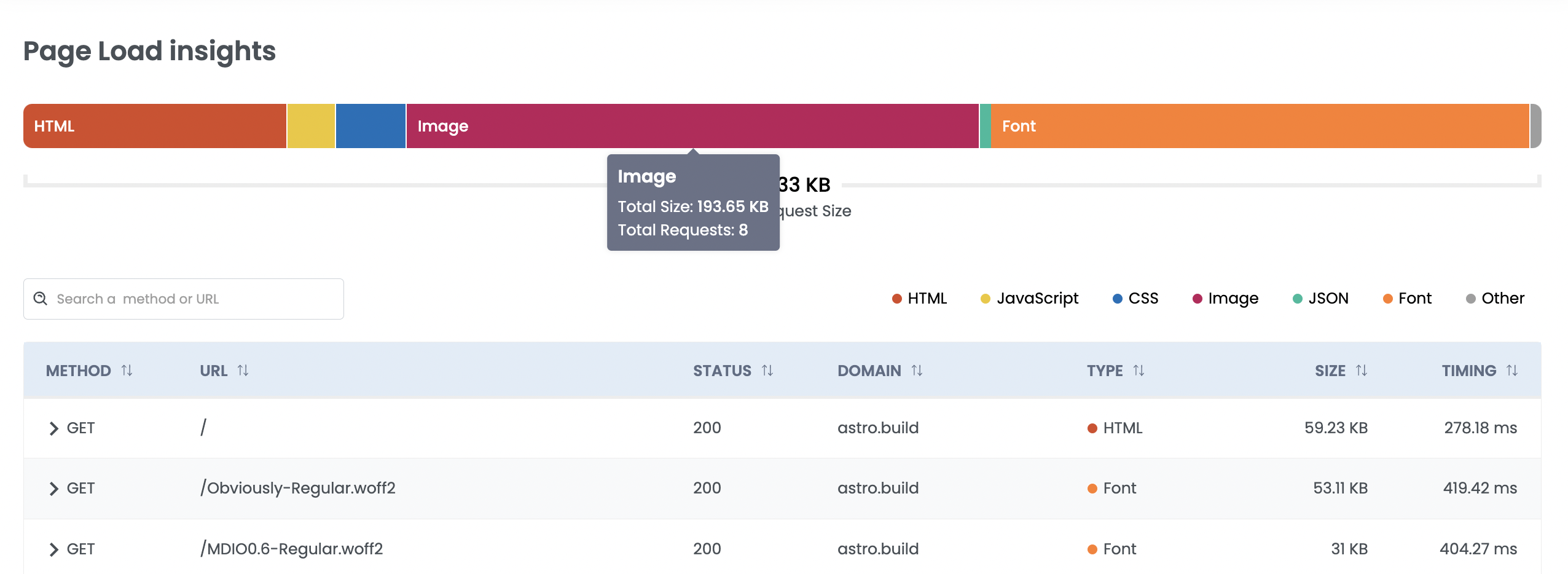Toggle the JavaScript legend filter

[1029, 299]
